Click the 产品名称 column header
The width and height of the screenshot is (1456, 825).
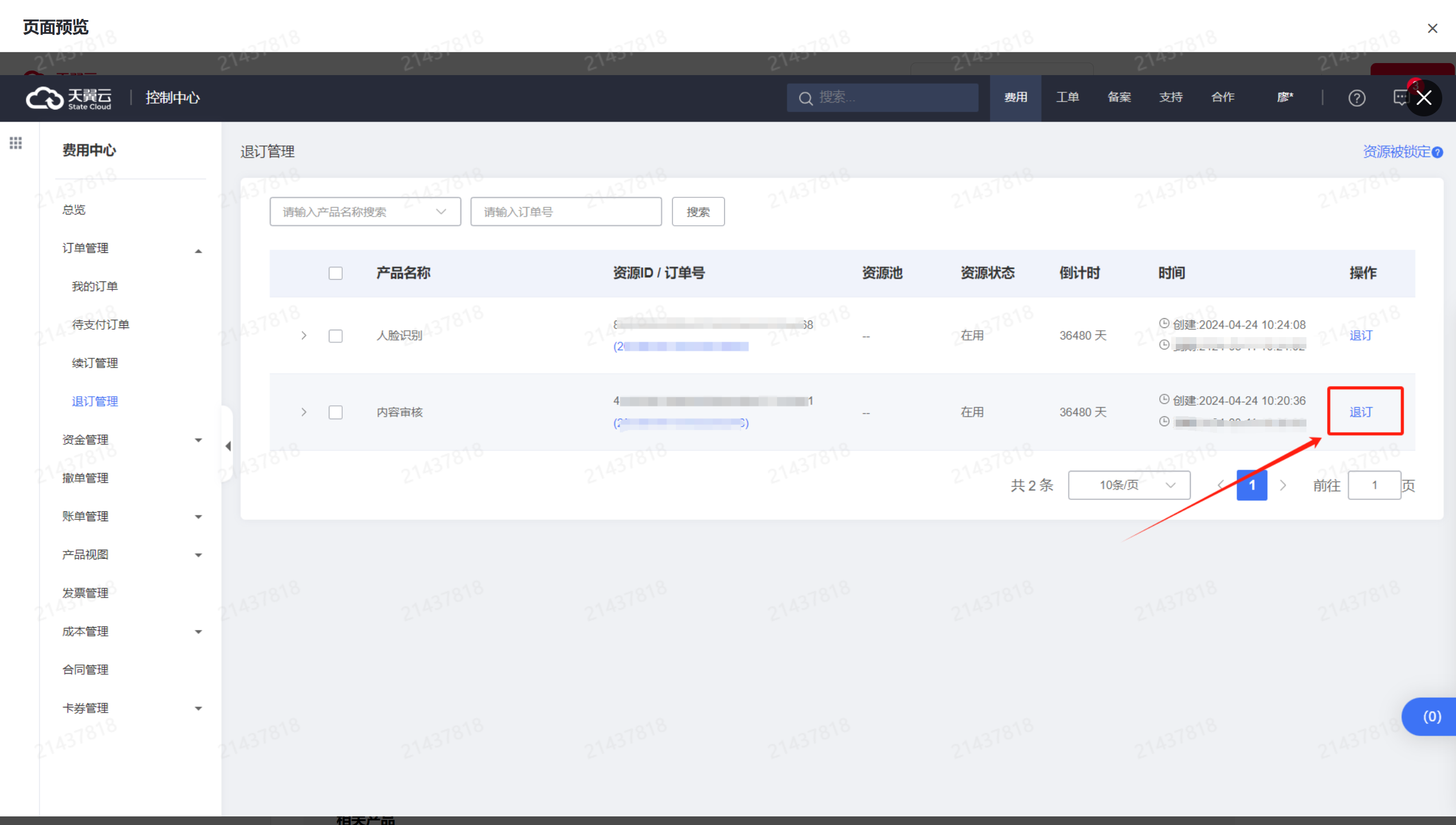(403, 273)
